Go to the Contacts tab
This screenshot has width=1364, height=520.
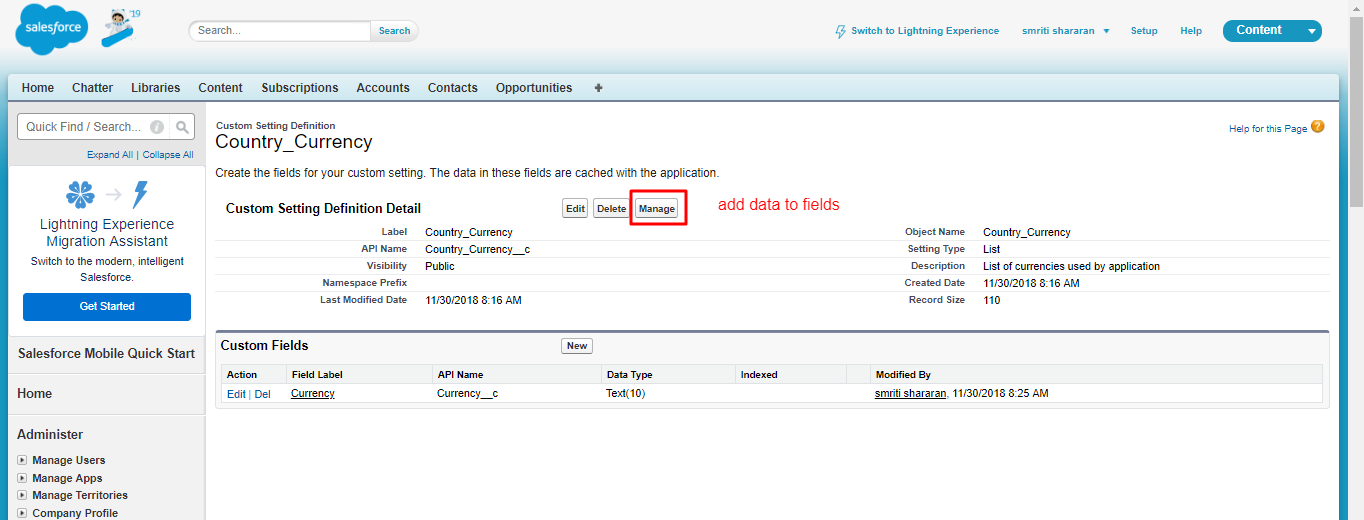tap(453, 88)
